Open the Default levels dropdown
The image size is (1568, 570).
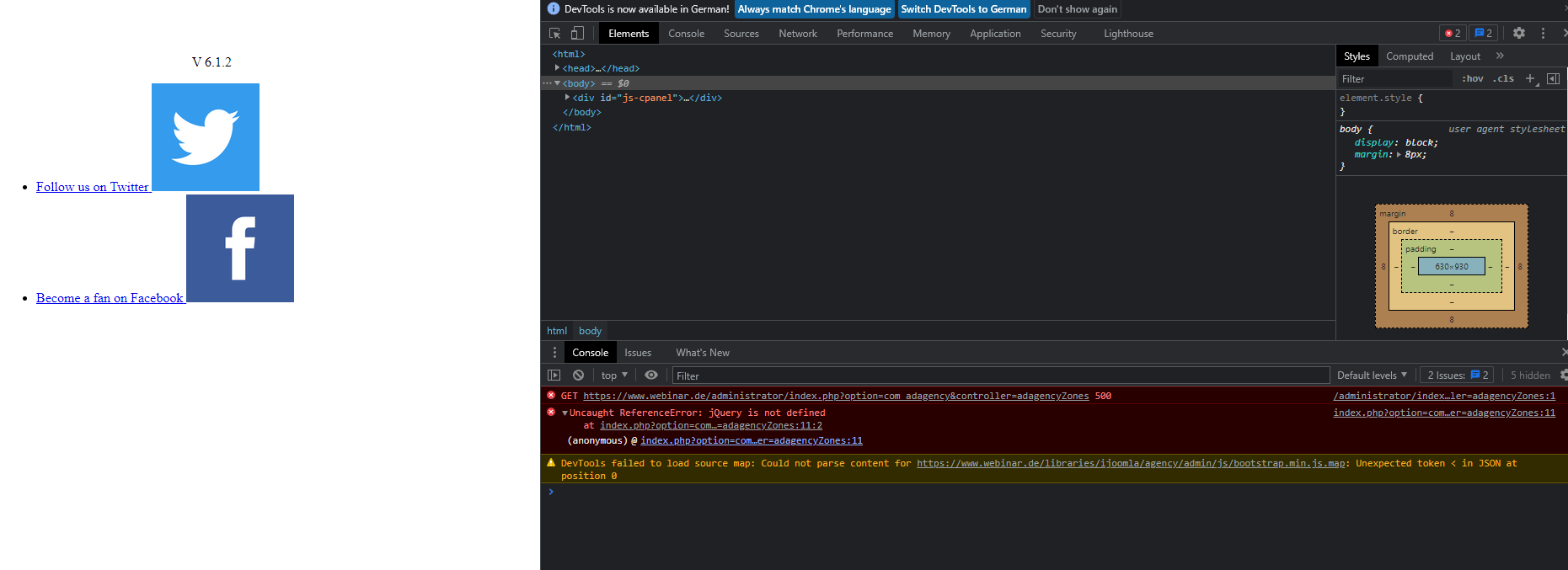coord(1372,376)
